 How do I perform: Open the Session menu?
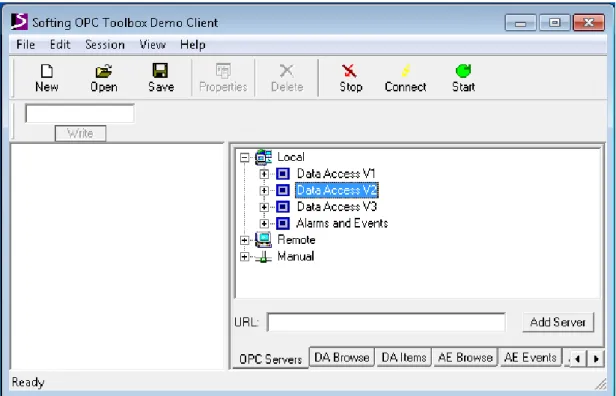[x=105, y=45]
